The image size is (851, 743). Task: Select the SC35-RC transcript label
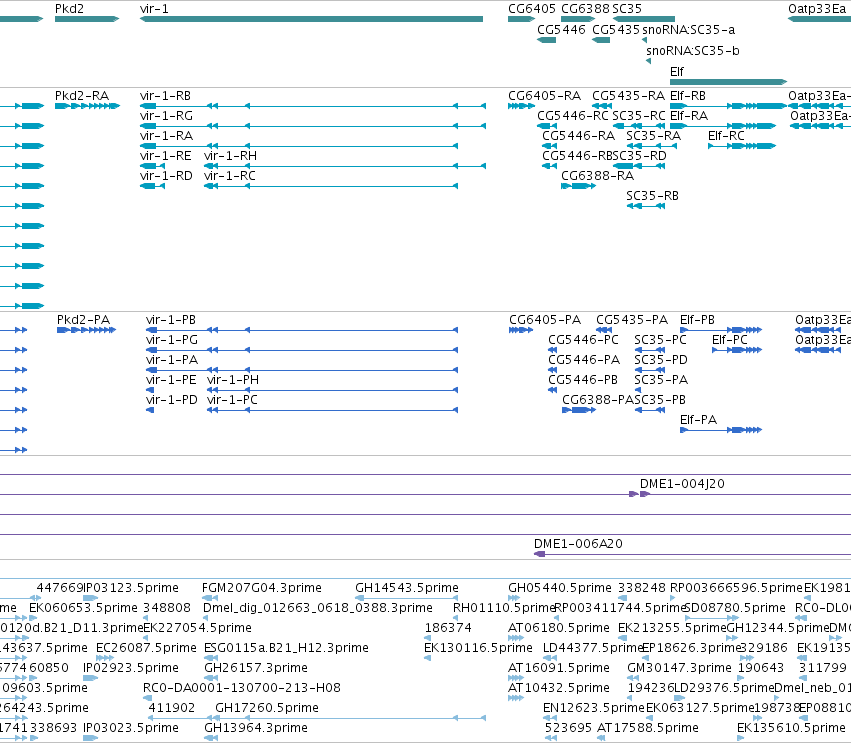639,116
